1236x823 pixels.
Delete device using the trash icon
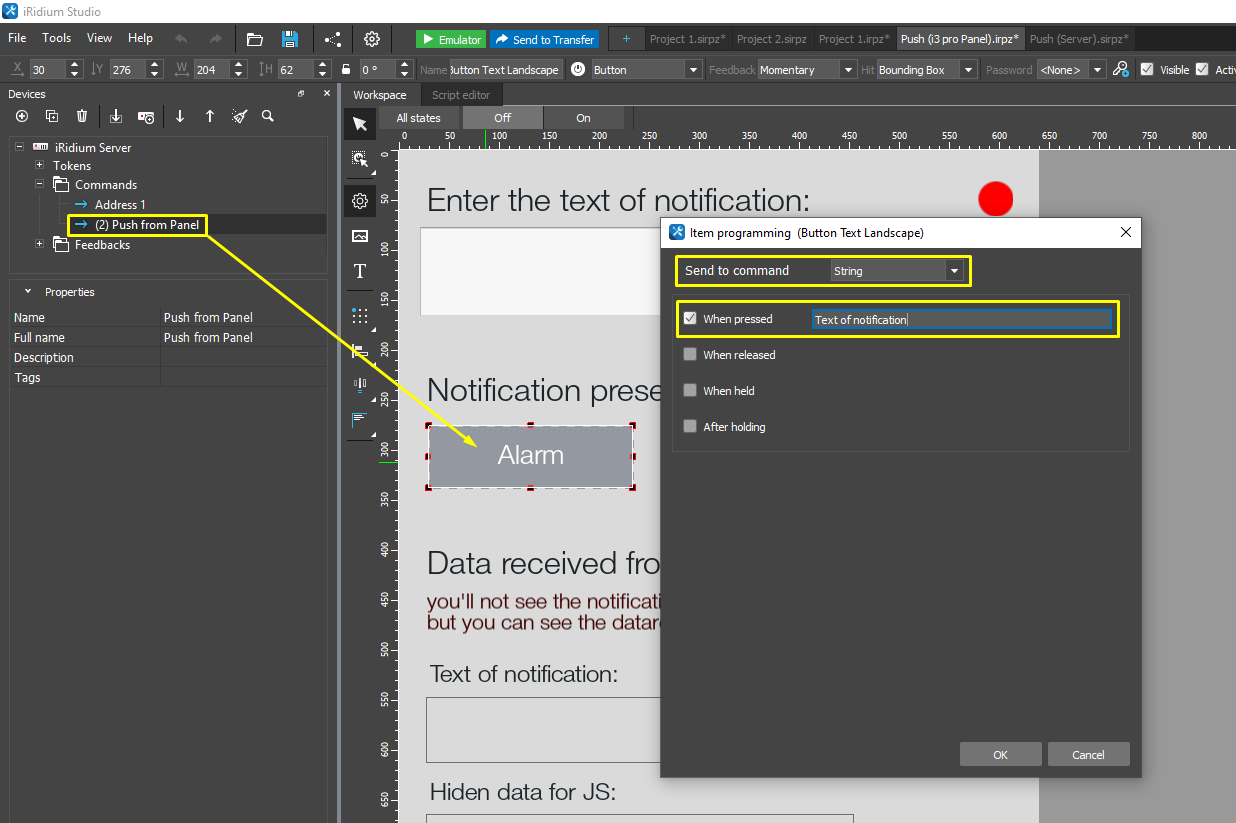(x=82, y=116)
